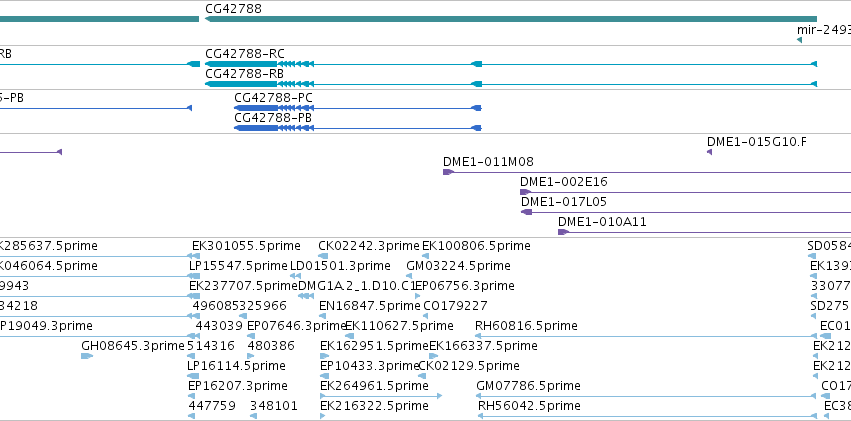Click the 447759 arrow glyph

tap(192, 416)
